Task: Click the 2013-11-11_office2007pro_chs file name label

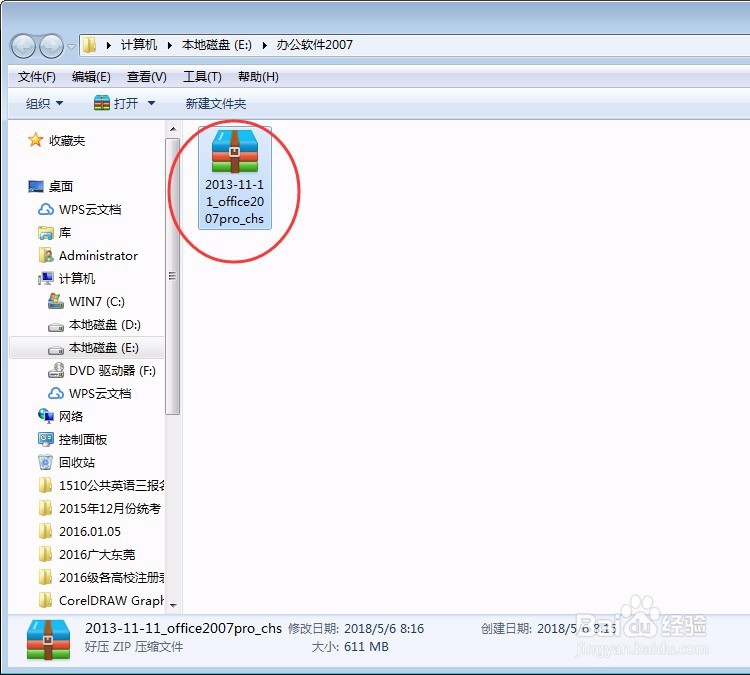Action: tap(234, 202)
